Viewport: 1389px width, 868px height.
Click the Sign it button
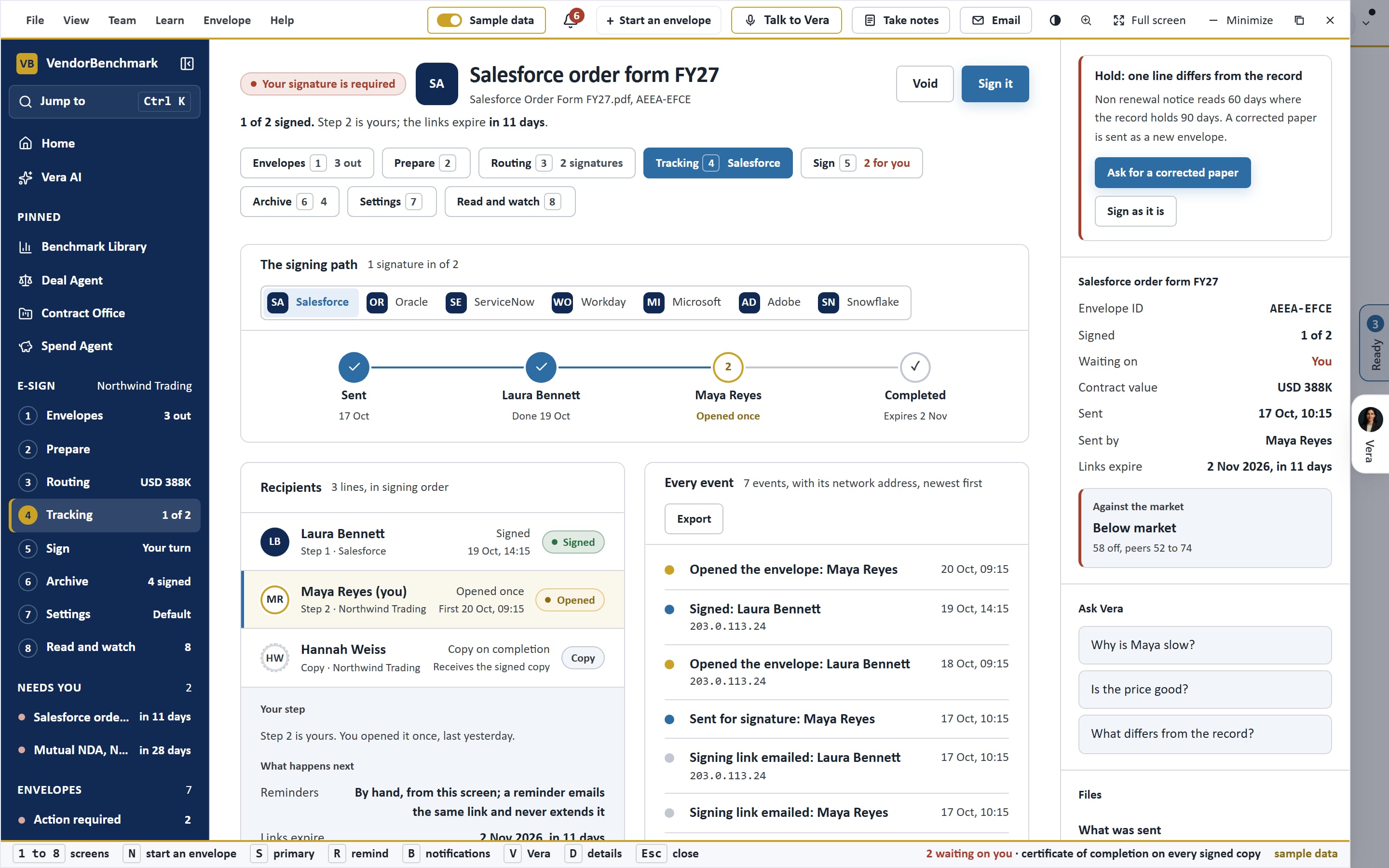pyautogui.click(x=994, y=84)
